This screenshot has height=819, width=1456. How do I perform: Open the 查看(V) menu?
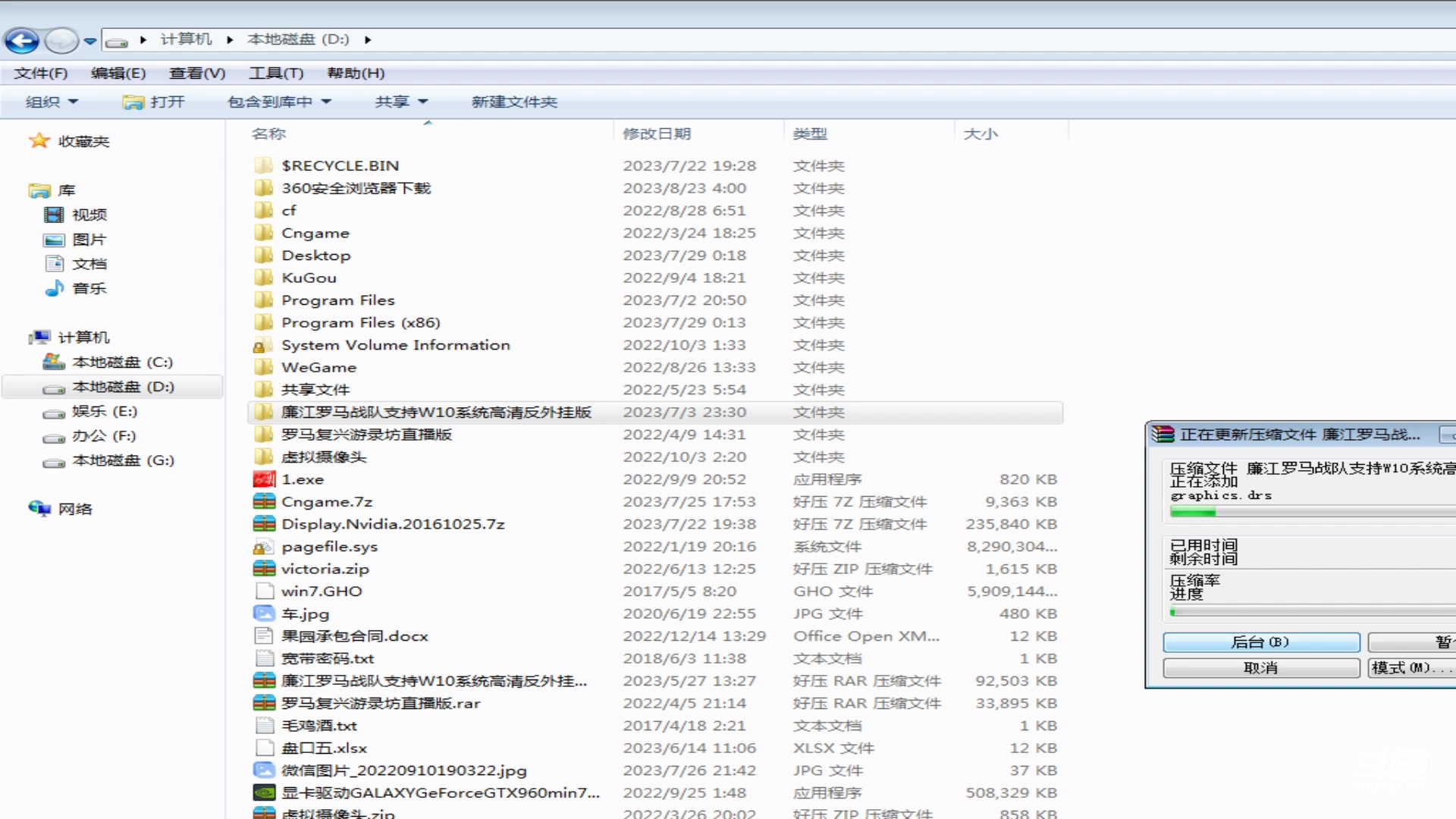[196, 73]
